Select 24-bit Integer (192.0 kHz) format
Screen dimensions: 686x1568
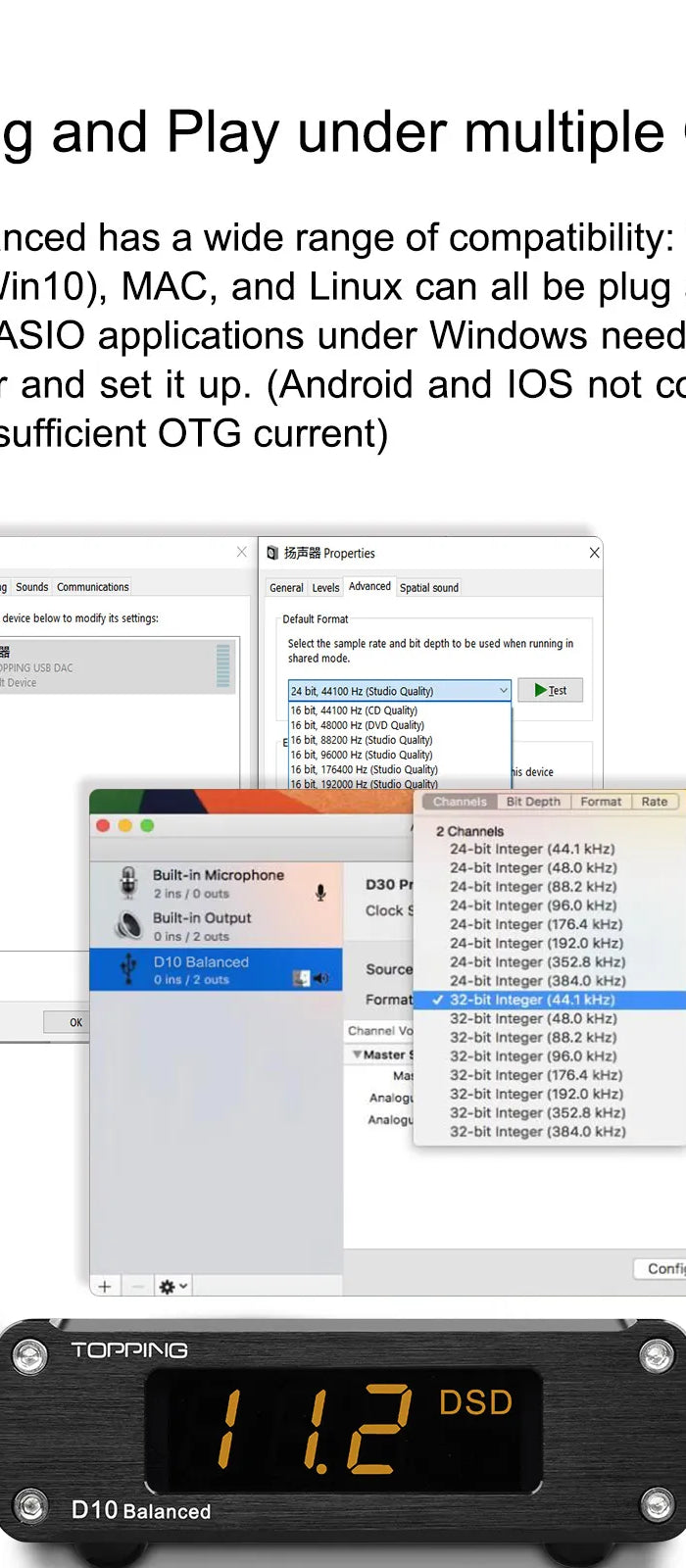click(x=536, y=943)
